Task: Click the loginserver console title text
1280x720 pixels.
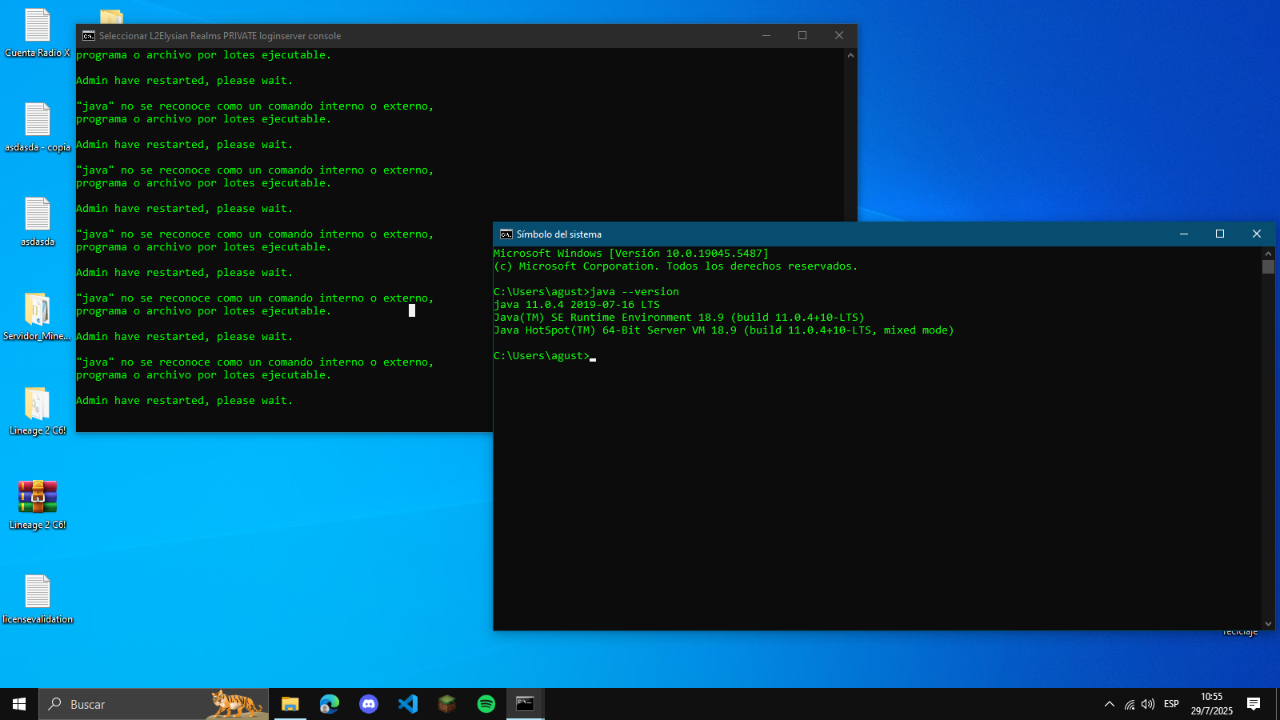Action: (x=219, y=36)
